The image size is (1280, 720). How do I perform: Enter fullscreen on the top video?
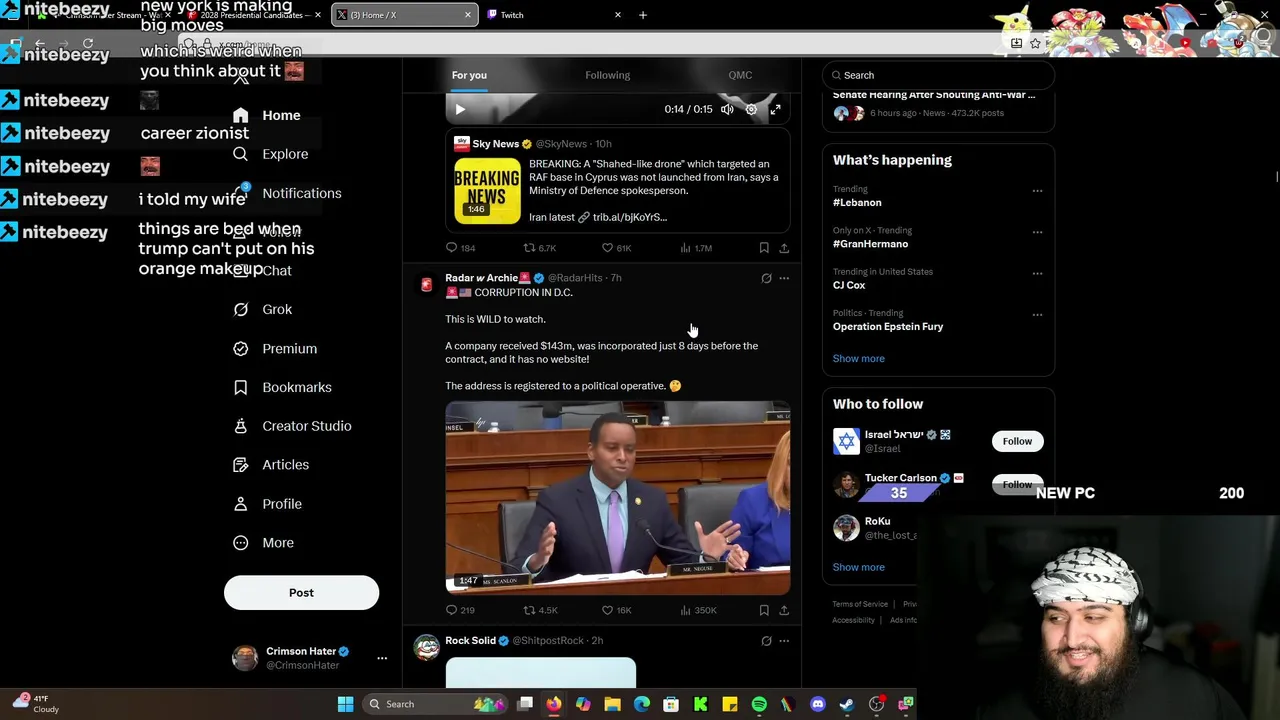pos(775,109)
